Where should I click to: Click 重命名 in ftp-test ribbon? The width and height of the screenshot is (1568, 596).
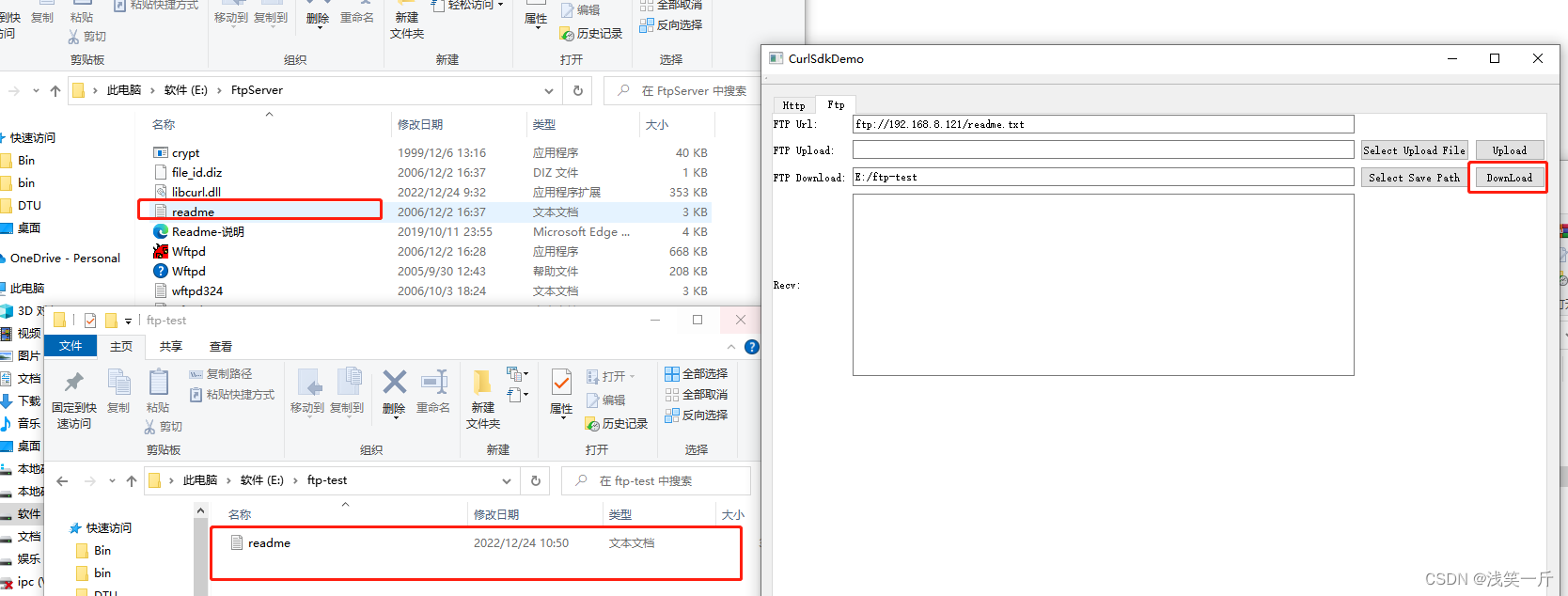pos(433,390)
